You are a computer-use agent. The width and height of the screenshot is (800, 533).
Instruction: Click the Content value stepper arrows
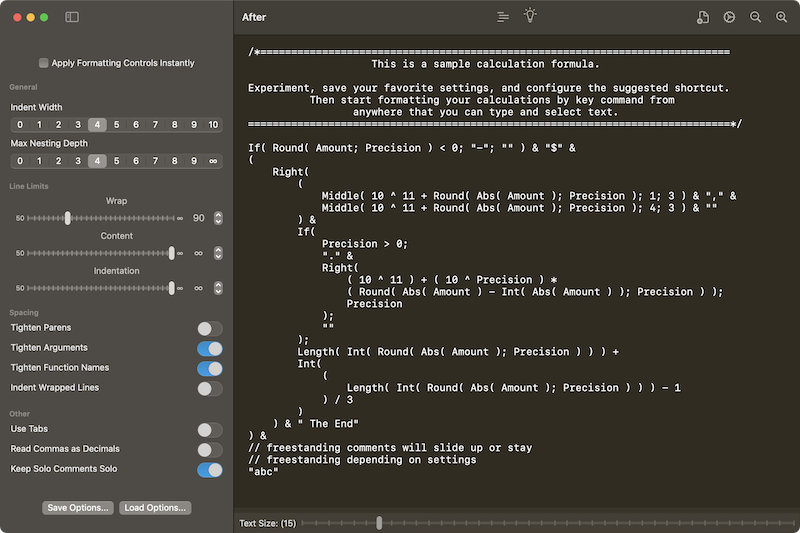tap(218, 253)
